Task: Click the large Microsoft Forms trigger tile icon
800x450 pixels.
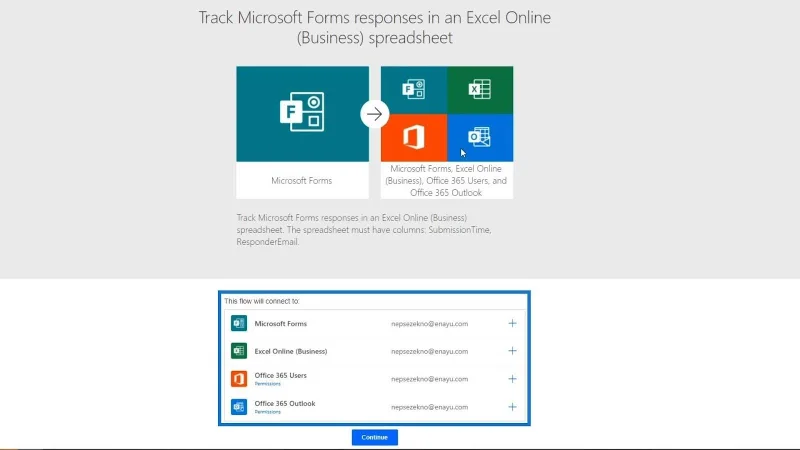Action: [302, 112]
